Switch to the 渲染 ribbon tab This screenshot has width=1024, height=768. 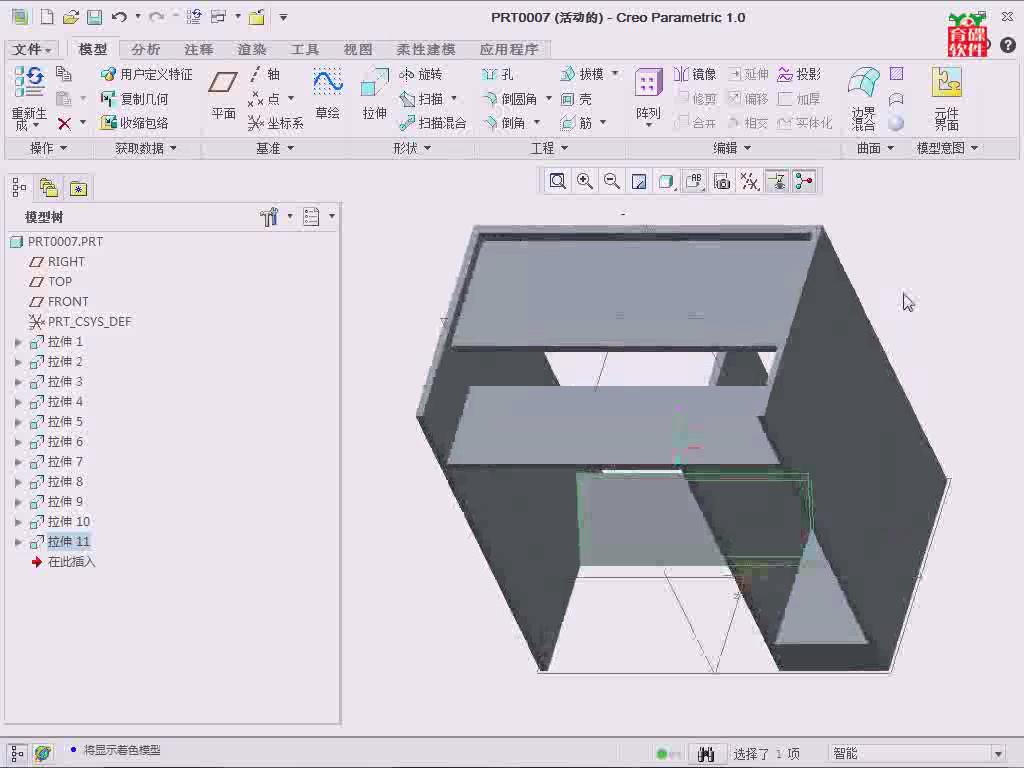click(252, 50)
